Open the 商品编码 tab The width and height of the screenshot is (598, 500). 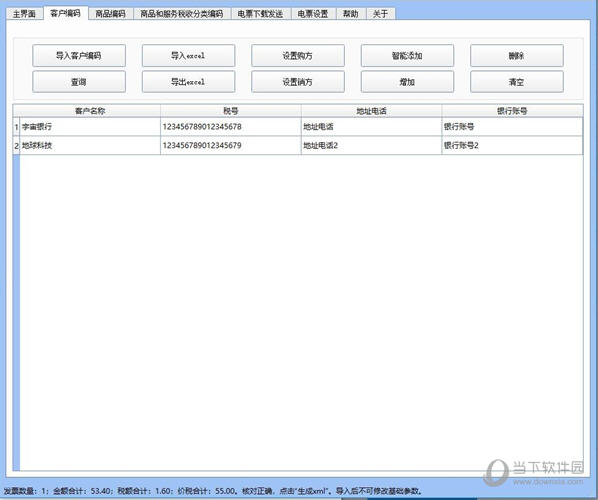tap(111, 14)
